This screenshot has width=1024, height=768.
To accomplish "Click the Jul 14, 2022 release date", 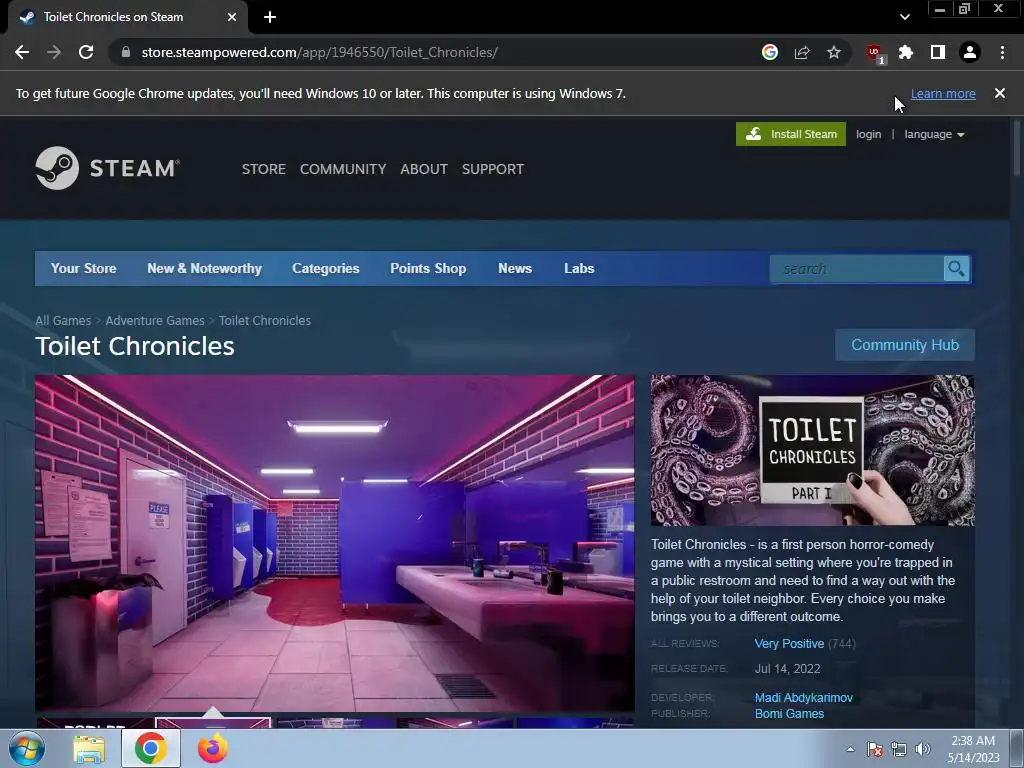I will click(x=787, y=669).
